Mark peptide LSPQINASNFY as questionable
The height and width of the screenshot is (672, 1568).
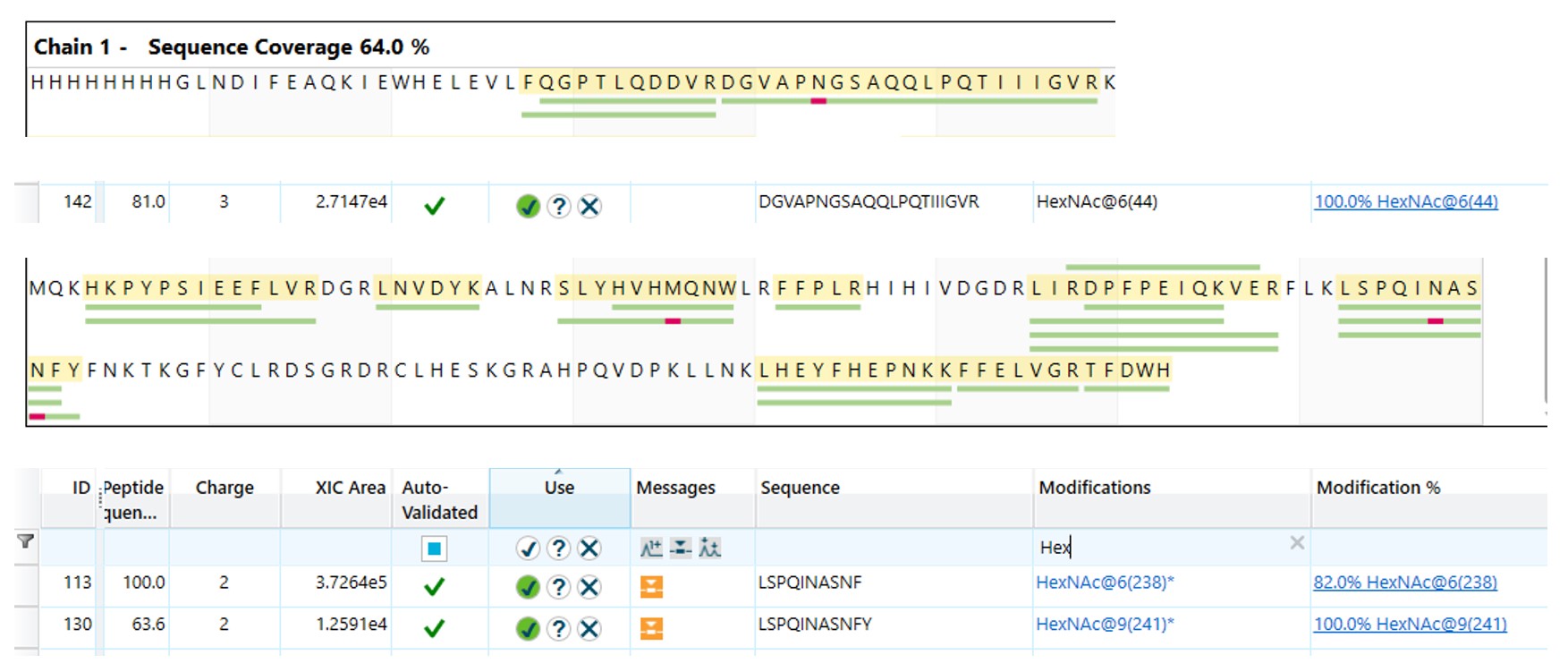(558, 629)
